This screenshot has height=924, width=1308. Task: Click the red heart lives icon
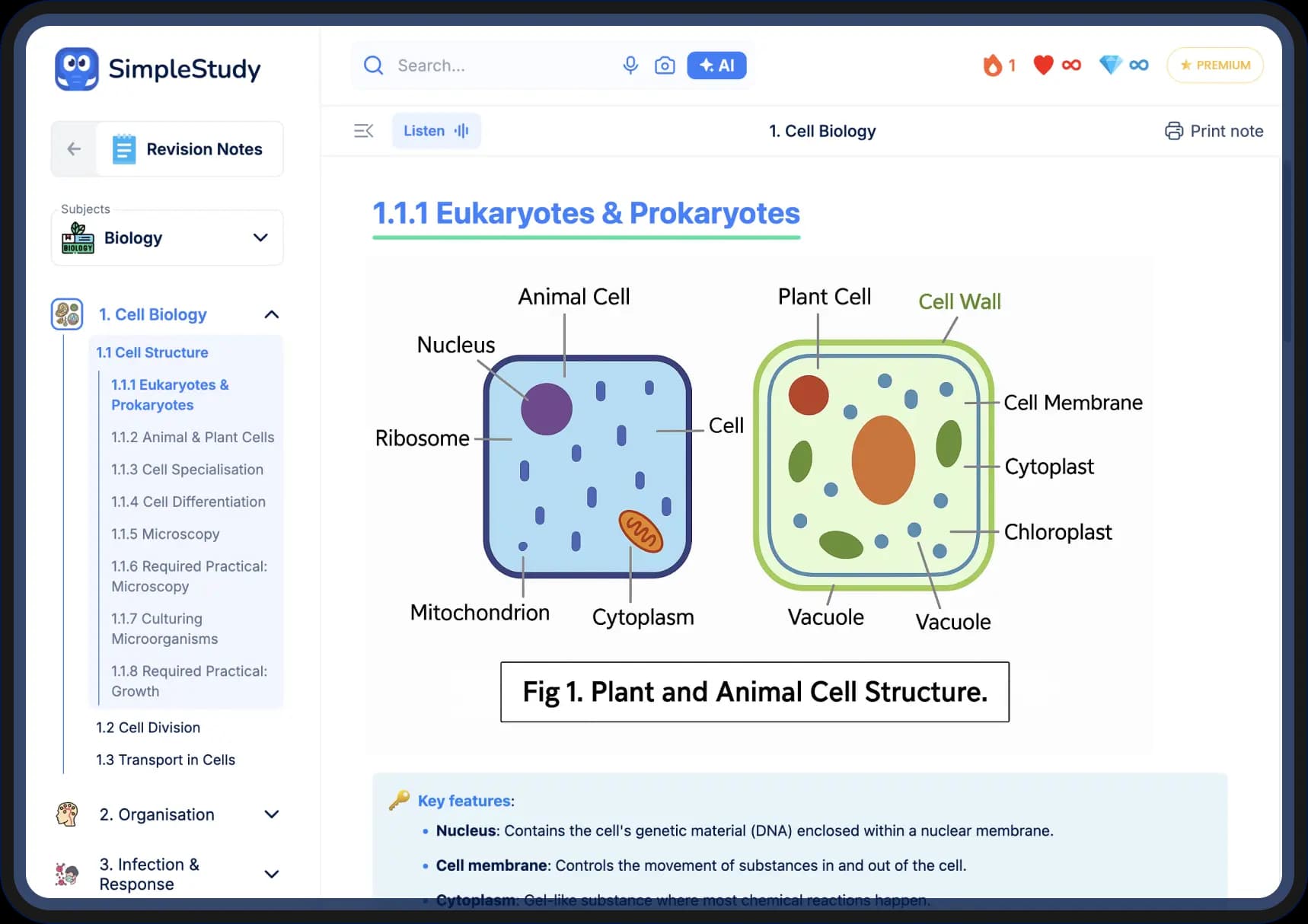click(1043, 65)
